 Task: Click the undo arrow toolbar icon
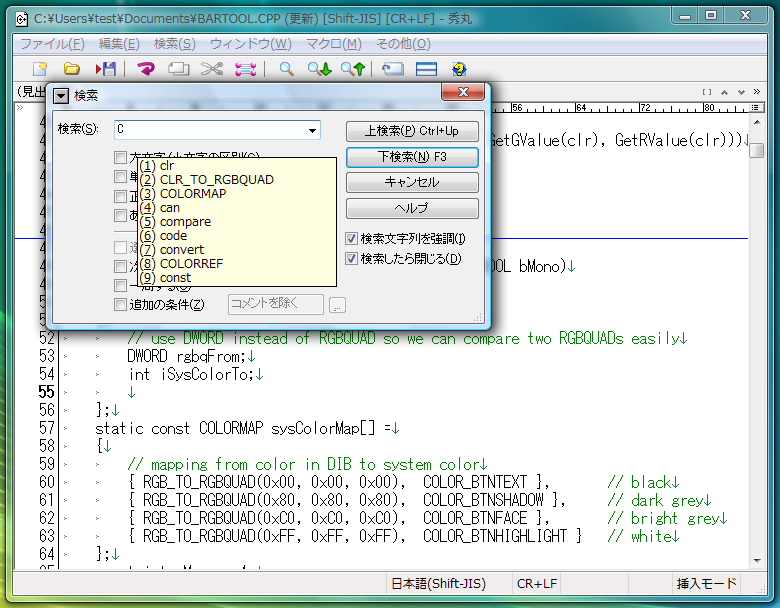point(146,69)
